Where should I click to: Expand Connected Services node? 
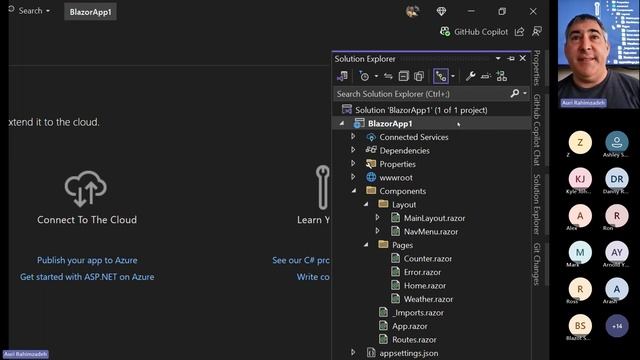tap(353, 137)
